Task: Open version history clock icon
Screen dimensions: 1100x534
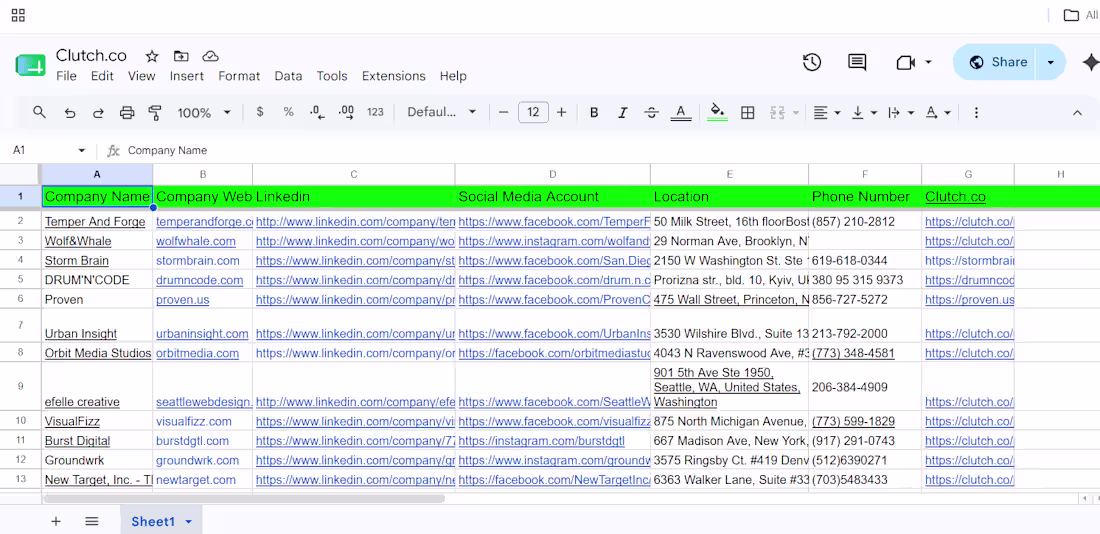Action: coord(812,62)
